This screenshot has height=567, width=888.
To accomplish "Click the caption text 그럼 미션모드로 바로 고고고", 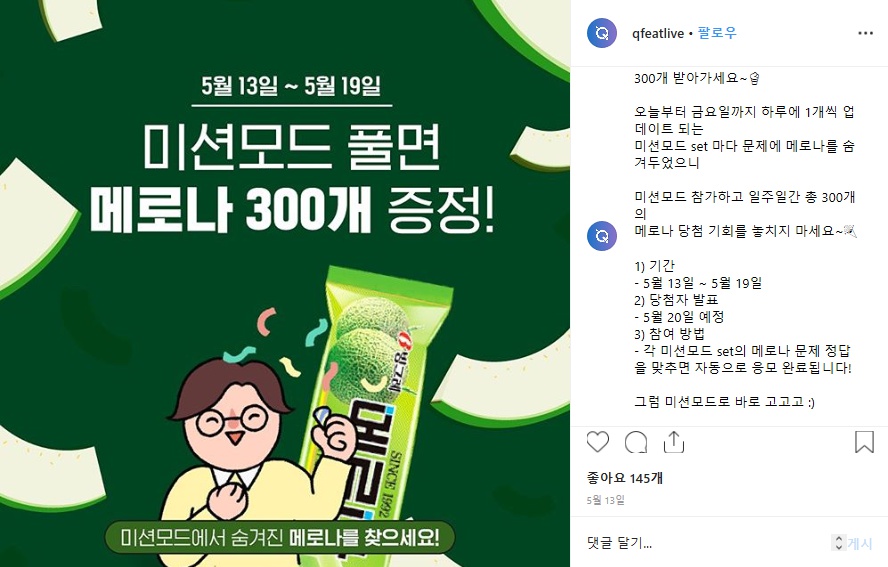I will pos(724,402).
